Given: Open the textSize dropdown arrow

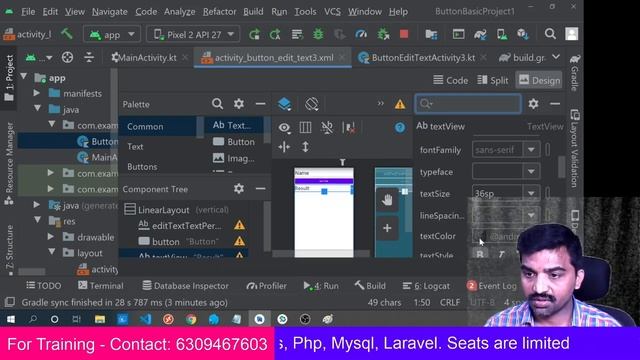Looking at the screenshot, I should (531, 193).
